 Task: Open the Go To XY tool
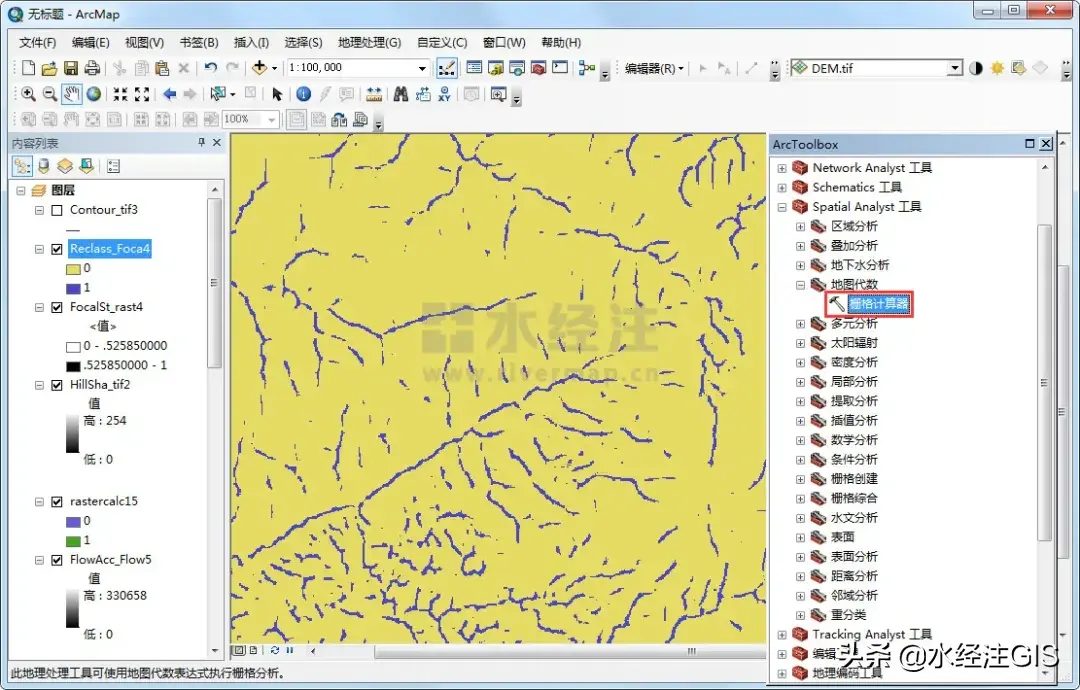(x=443, y=94)
